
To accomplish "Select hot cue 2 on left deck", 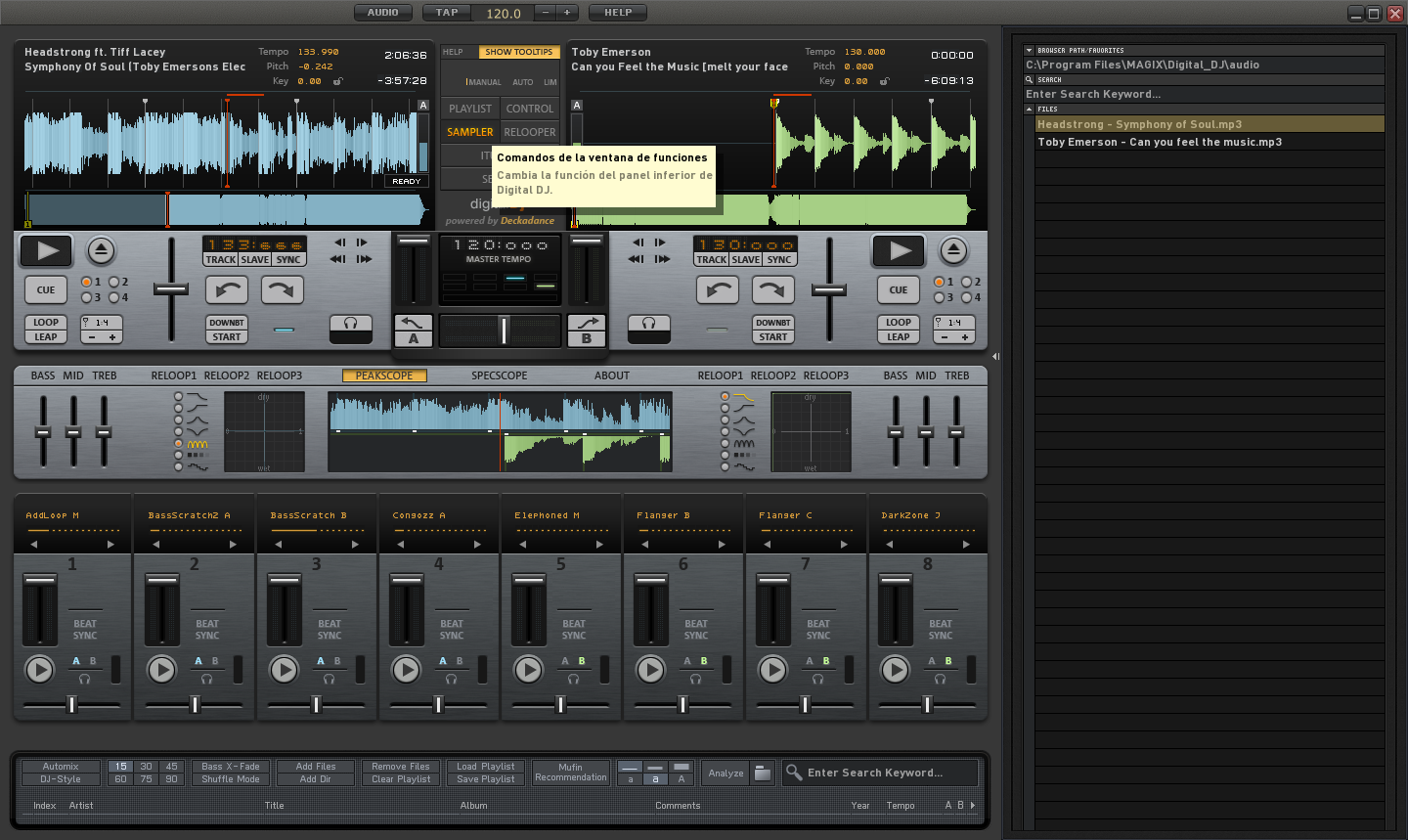I will [115, 282].
